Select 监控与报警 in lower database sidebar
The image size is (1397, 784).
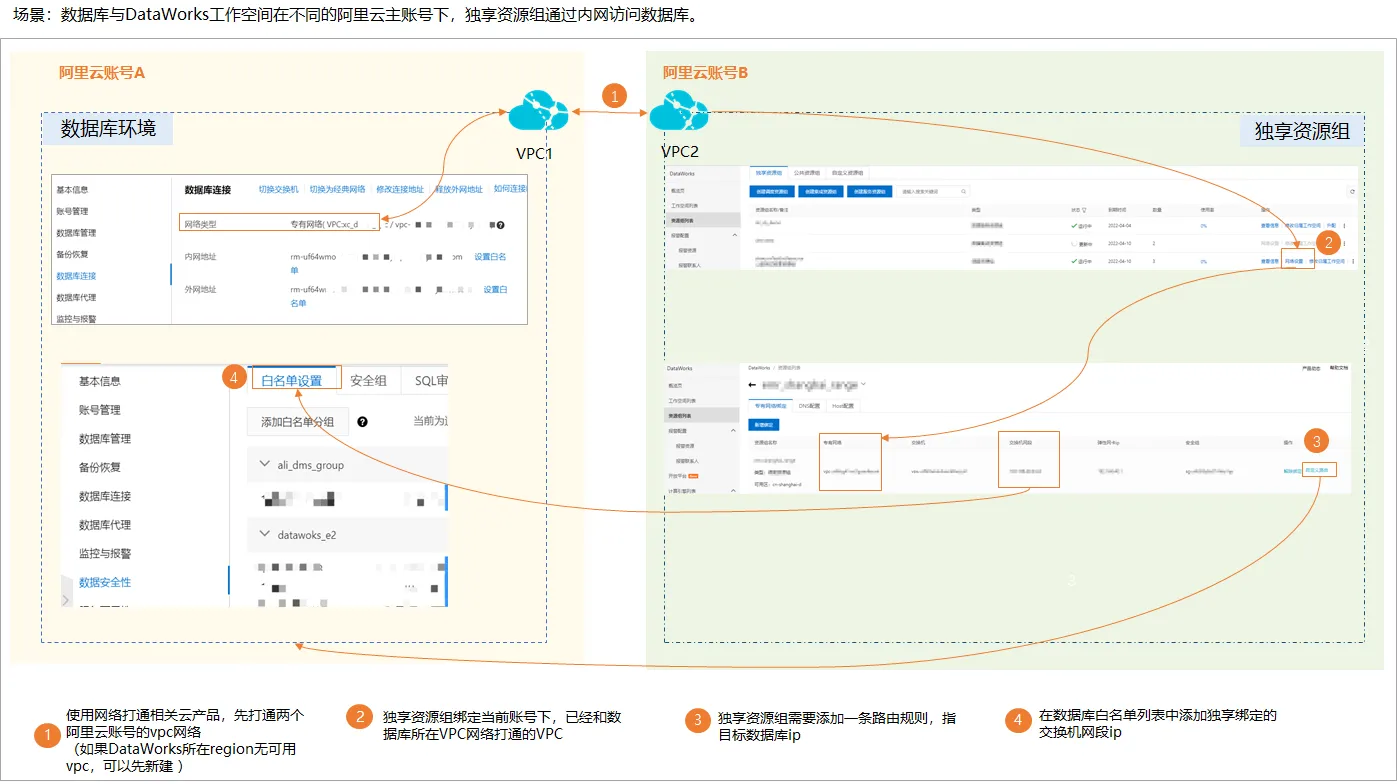[105, 553]
